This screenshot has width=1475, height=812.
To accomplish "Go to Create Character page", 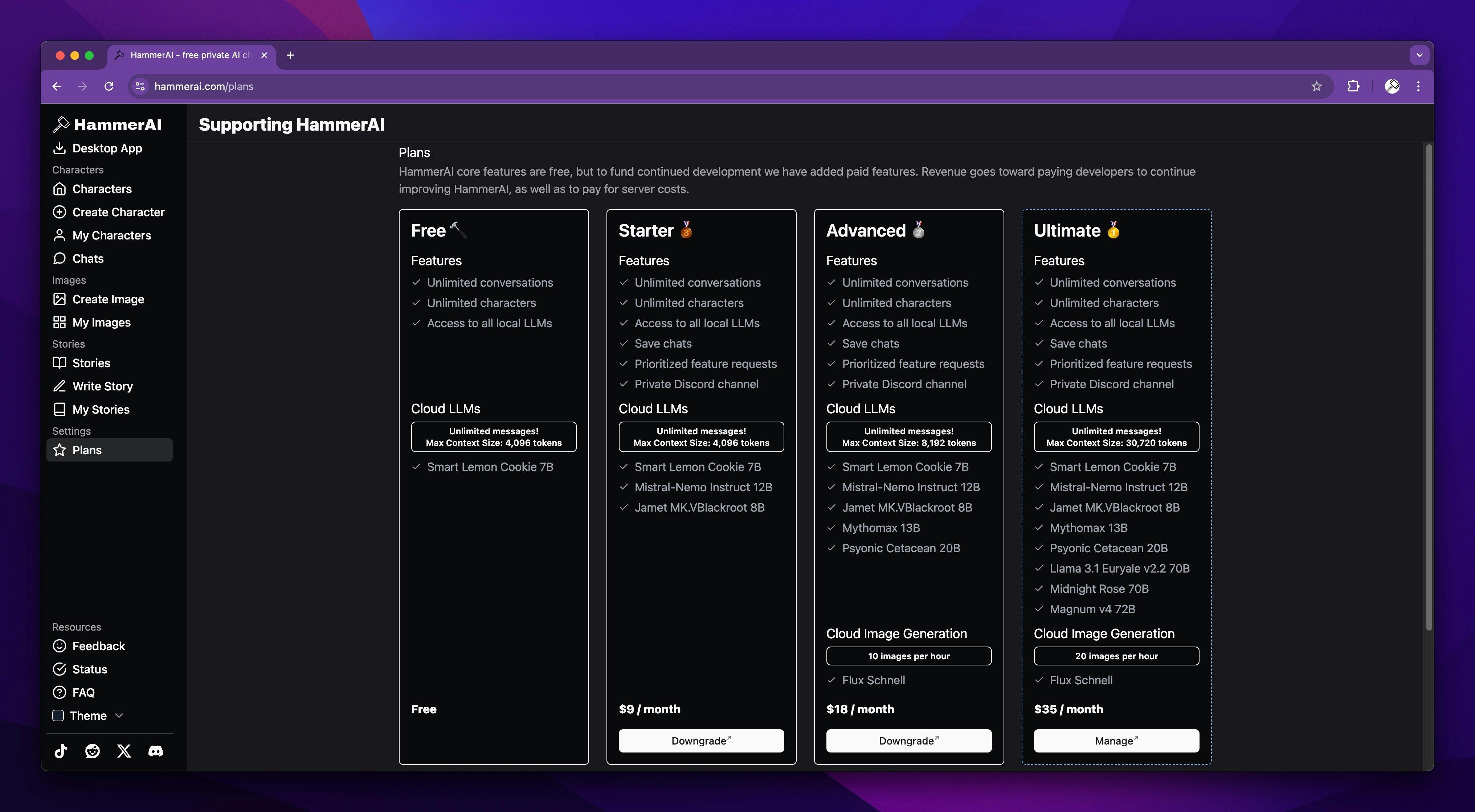I will point(118,212).
